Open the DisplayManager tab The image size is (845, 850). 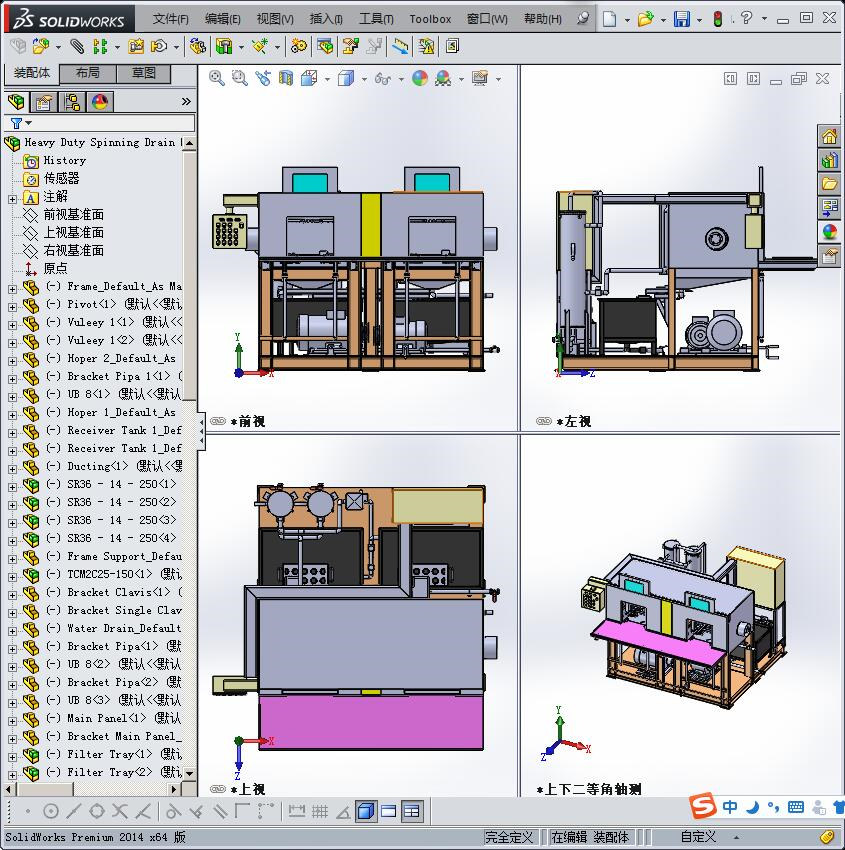pyautogui.click(x=100, y=101)
